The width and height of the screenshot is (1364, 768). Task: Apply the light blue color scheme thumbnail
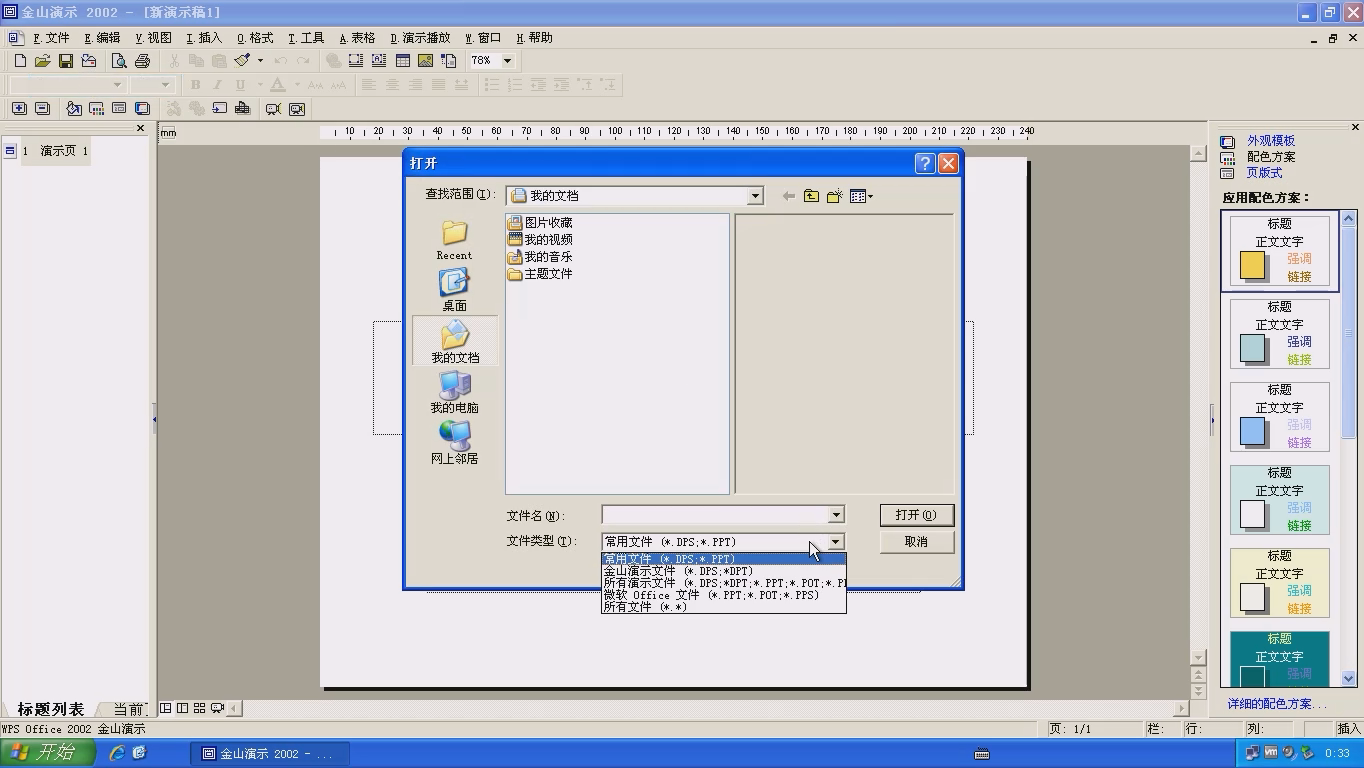pyautogui.click(x=1280, y=417)
